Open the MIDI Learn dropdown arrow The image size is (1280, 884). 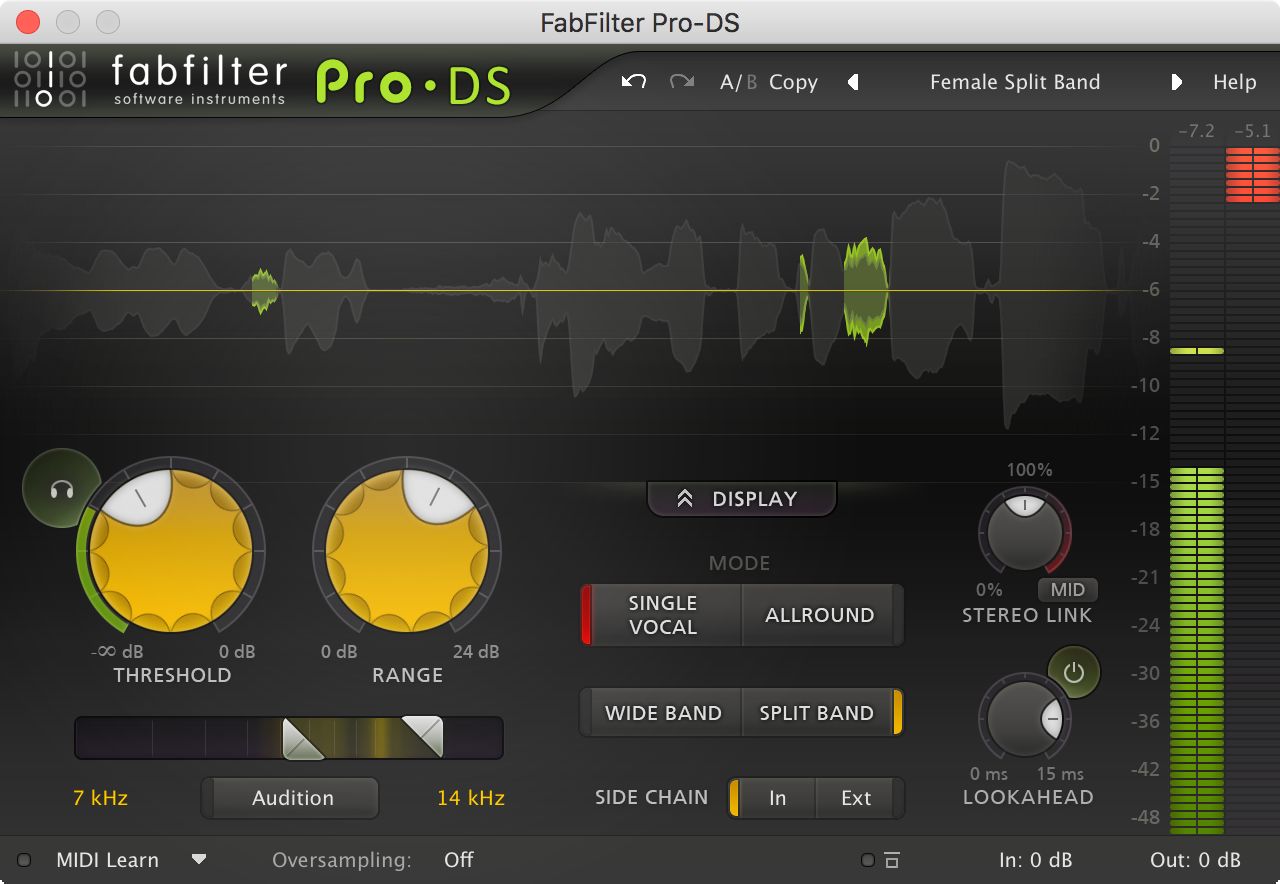[x=199, y=859]
